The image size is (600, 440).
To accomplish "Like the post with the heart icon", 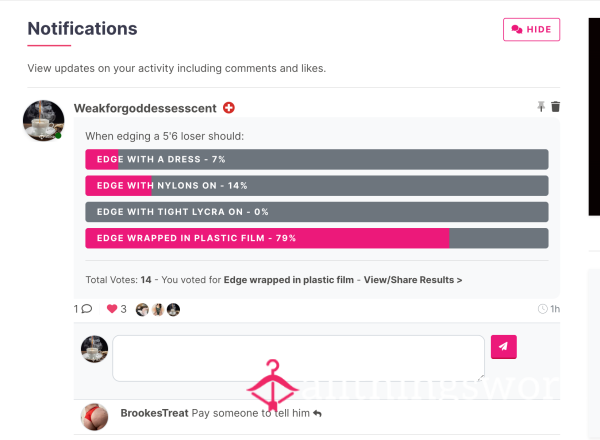I will click(x=112, y=309).
